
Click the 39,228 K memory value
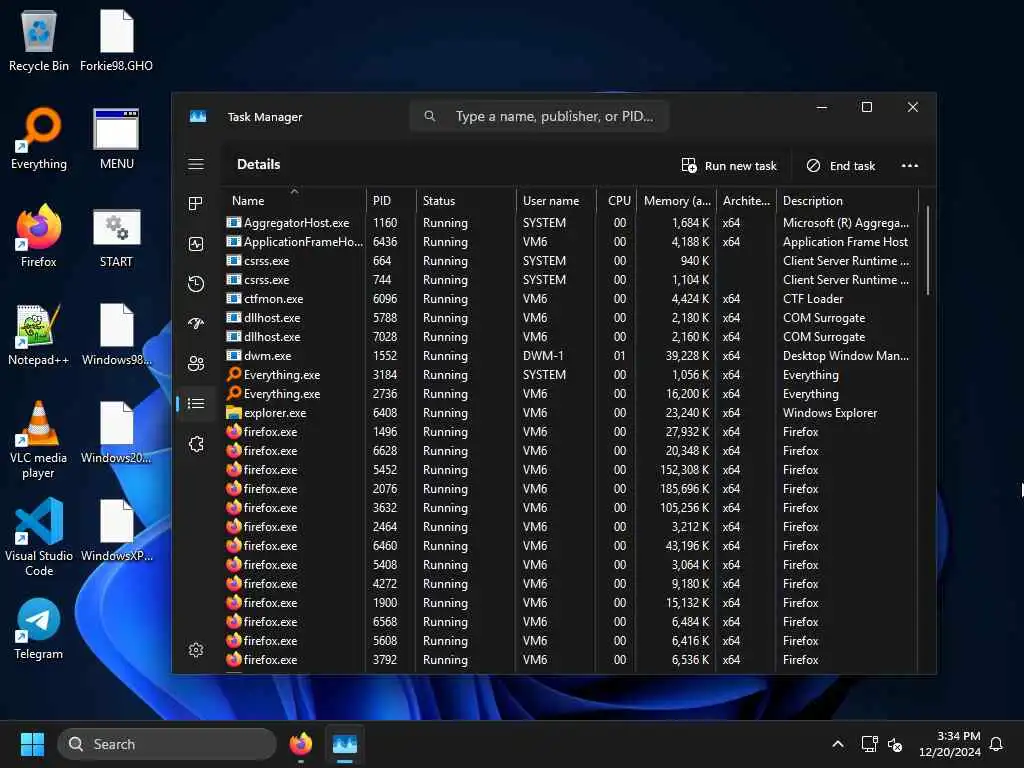[x=687, y=356]
